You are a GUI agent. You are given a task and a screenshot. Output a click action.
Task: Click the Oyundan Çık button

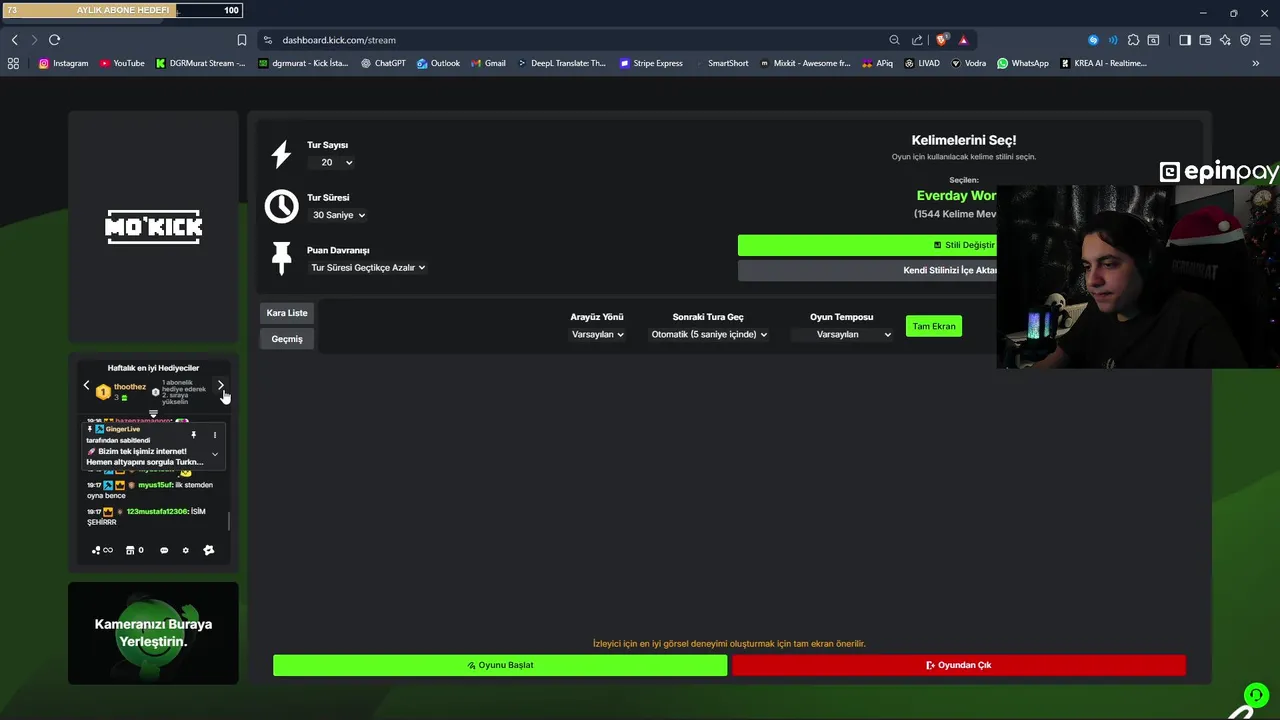click(x=959, y=665)
